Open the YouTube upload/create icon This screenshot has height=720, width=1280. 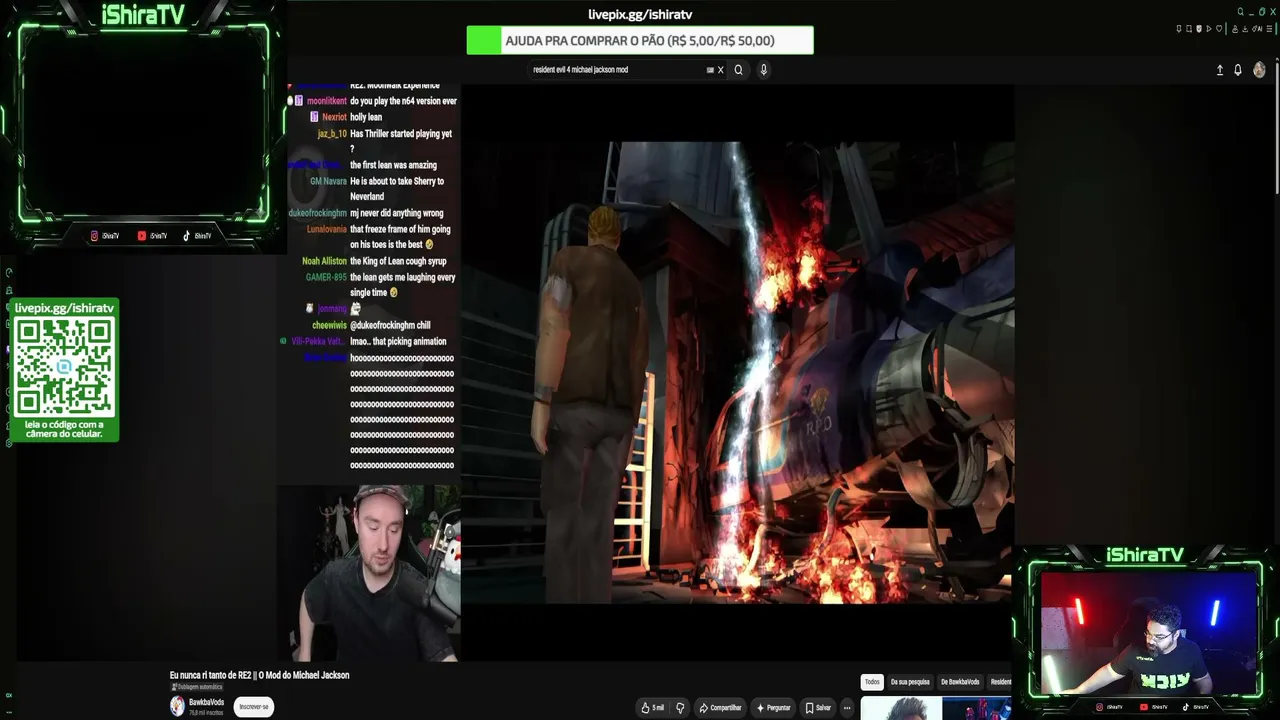click(1219, 70)
